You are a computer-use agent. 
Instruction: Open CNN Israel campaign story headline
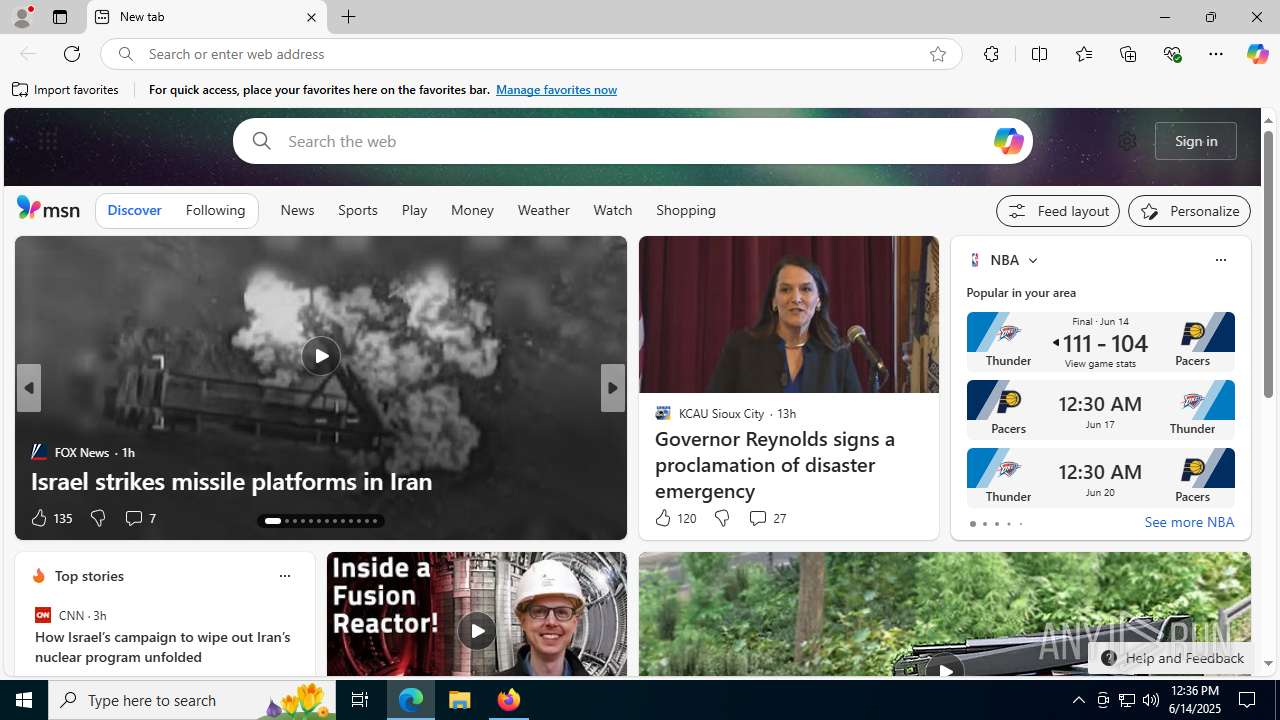[163, 647]
